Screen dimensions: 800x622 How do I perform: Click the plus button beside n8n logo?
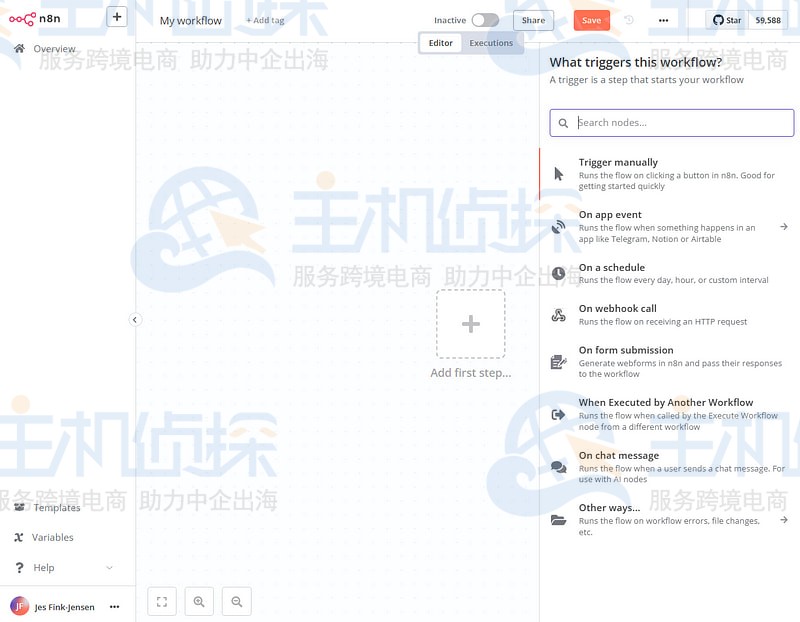click(x=117, y=17)
